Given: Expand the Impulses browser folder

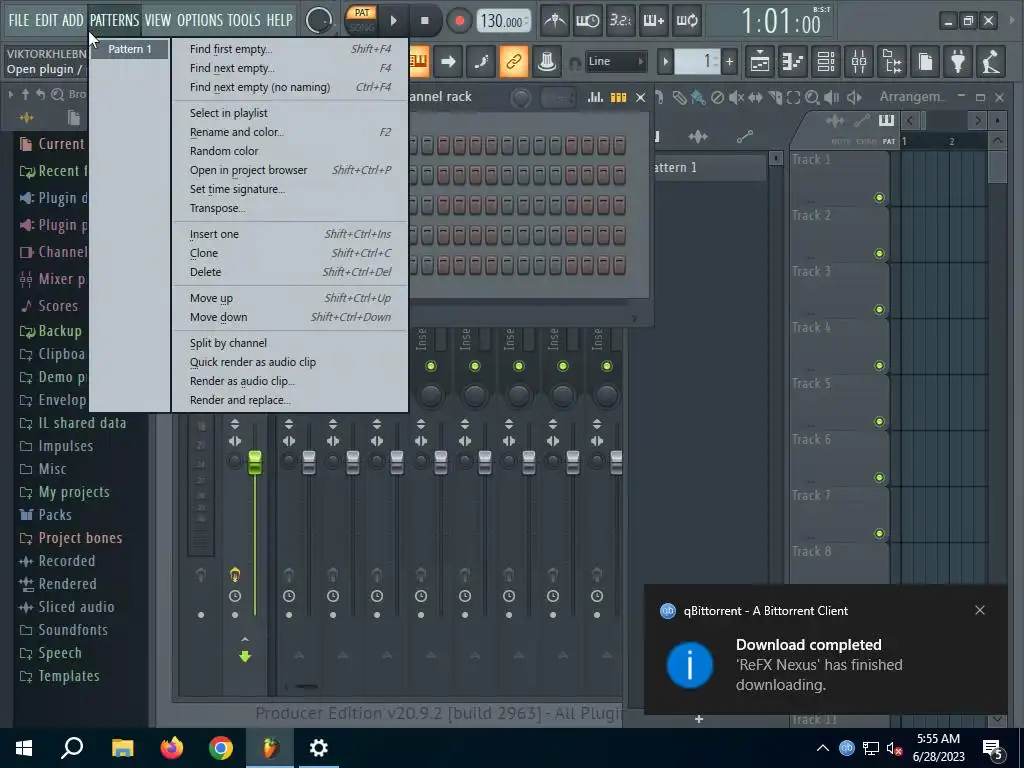Looking at the screenshot, I should (57, 446).
